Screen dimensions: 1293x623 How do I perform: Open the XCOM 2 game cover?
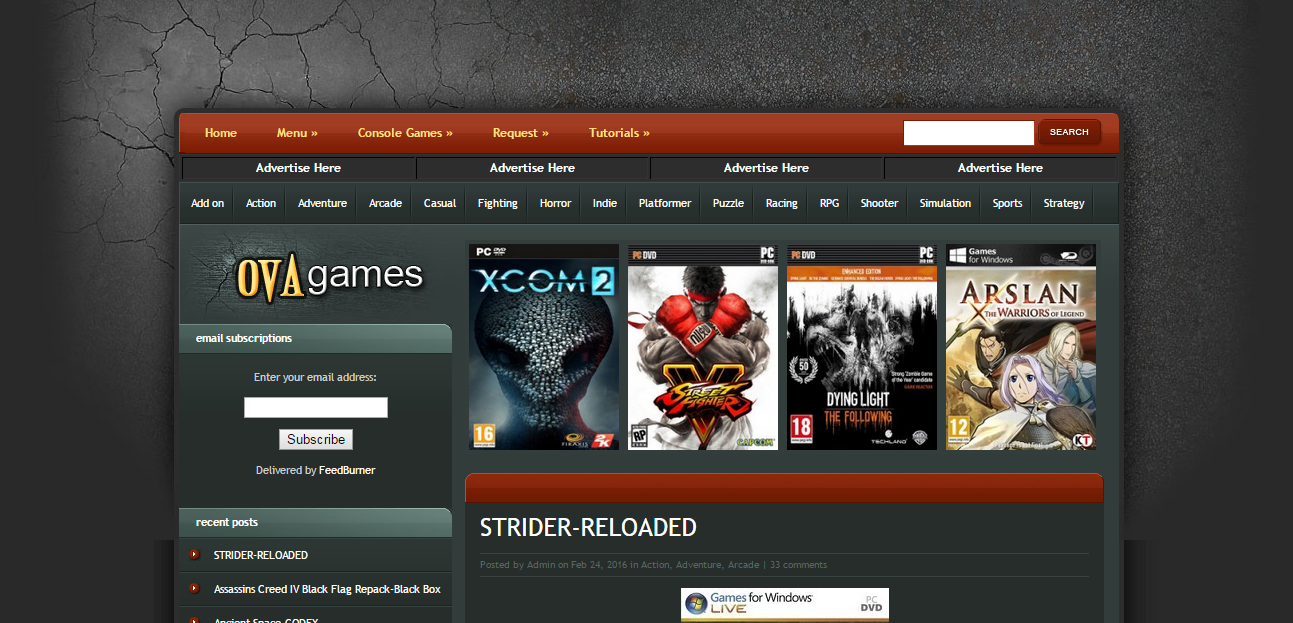(544, 347)
